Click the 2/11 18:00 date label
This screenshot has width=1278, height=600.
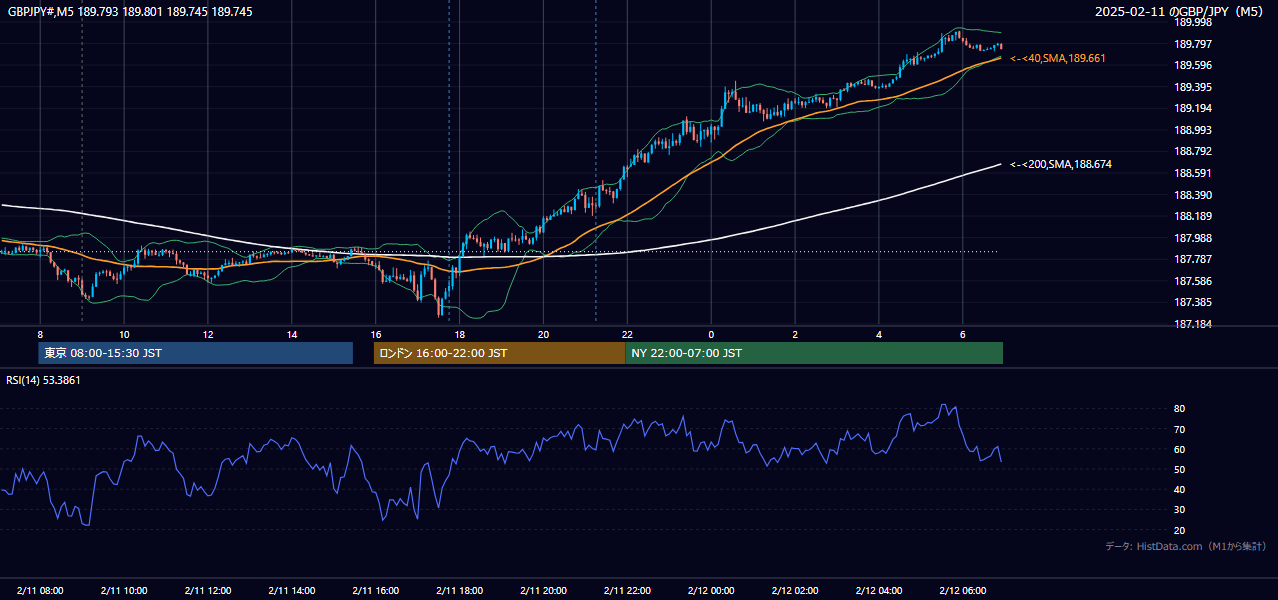[460, 590]
